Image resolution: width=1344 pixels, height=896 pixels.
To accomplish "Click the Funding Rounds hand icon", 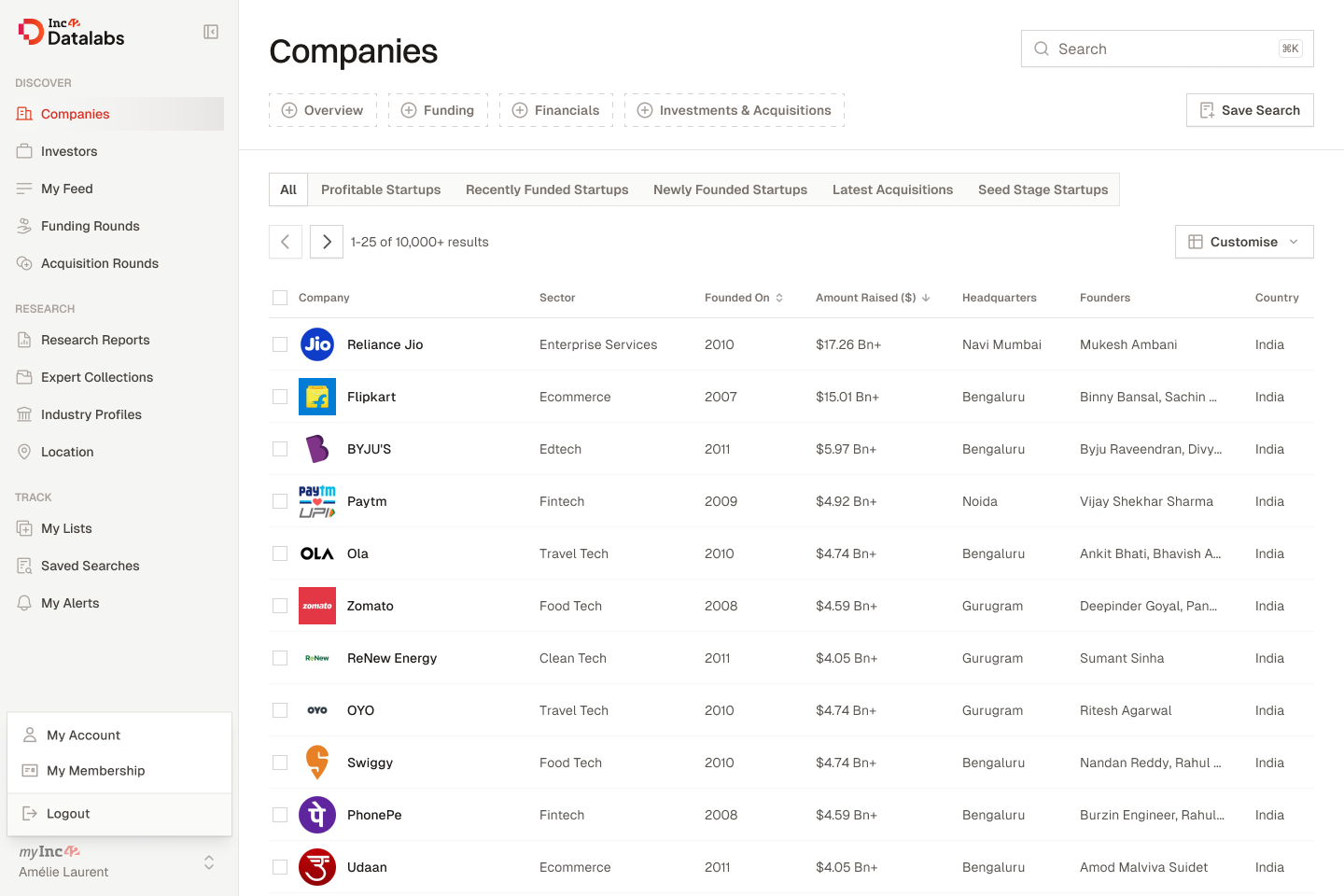I will (24, 226).
